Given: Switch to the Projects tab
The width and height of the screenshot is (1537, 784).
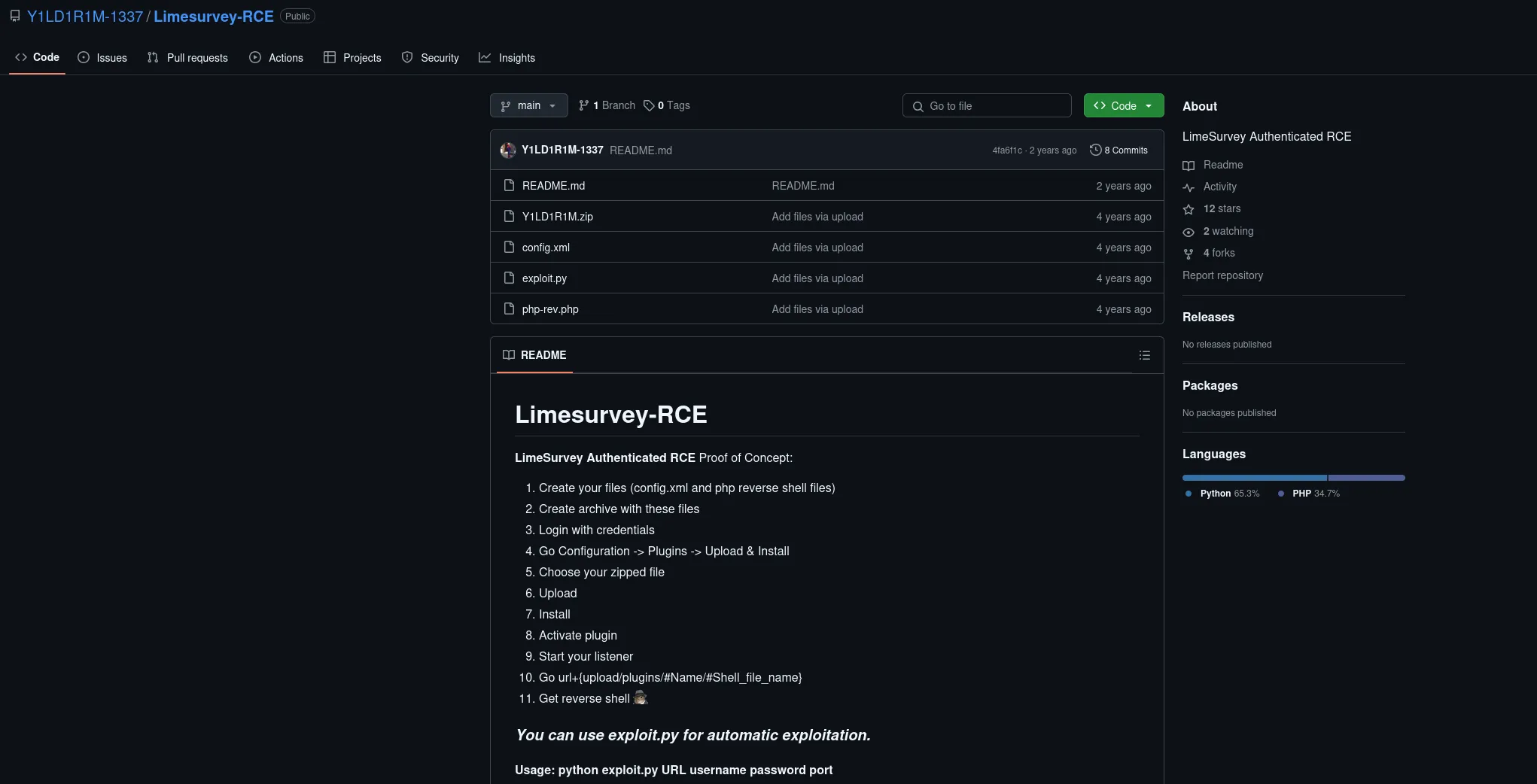Looking at the screenshot, I should (x=352, y=58).
